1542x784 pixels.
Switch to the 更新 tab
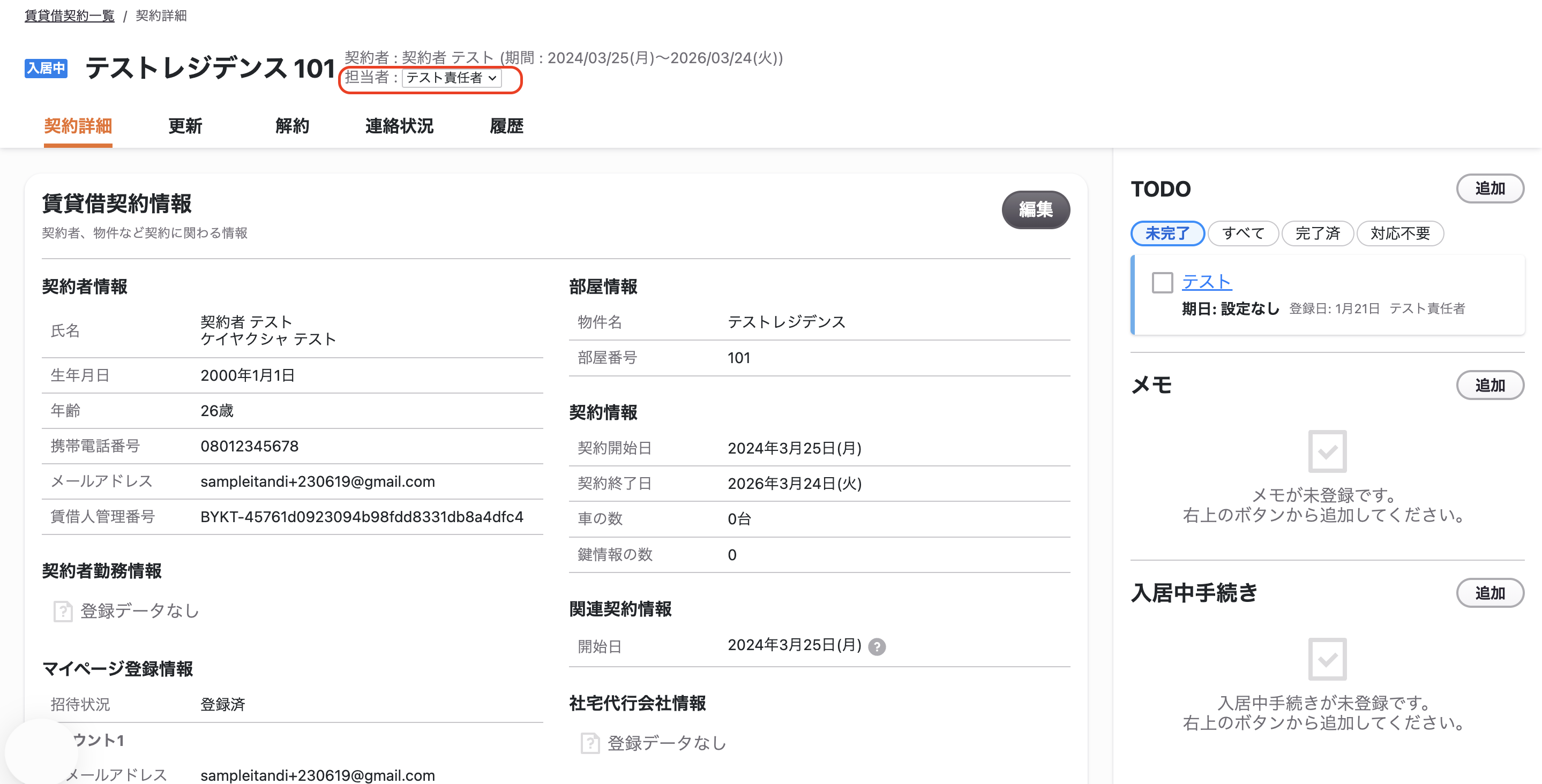tap(185, 126)
